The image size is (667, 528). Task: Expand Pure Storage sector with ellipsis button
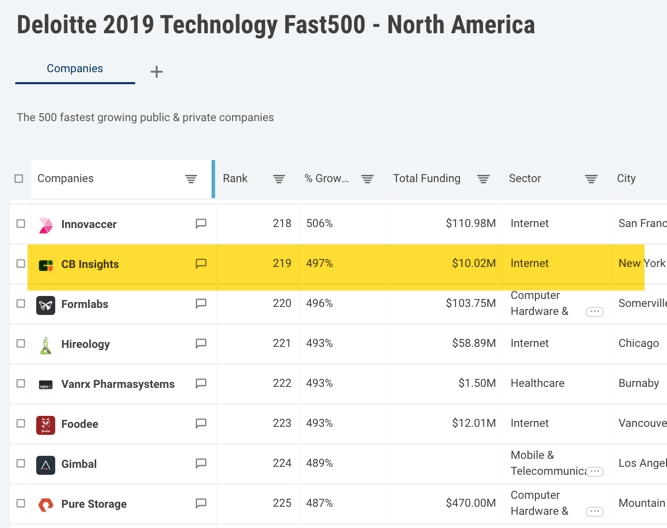pyautogui.click(x=595, y=511)
